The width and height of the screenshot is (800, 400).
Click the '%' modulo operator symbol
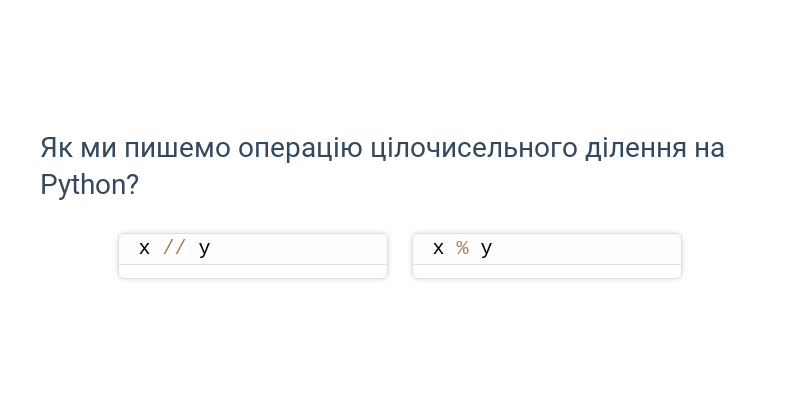click(x=463, y=248)
